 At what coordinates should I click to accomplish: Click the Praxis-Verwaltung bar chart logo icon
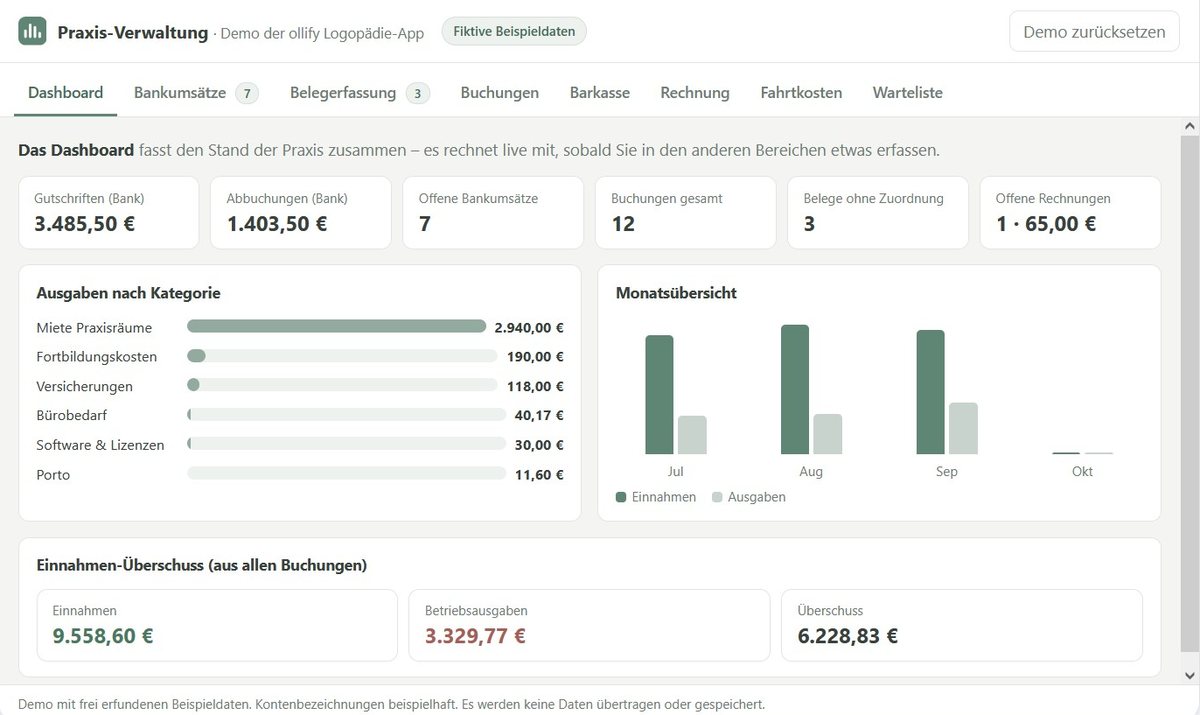(32, 31)
